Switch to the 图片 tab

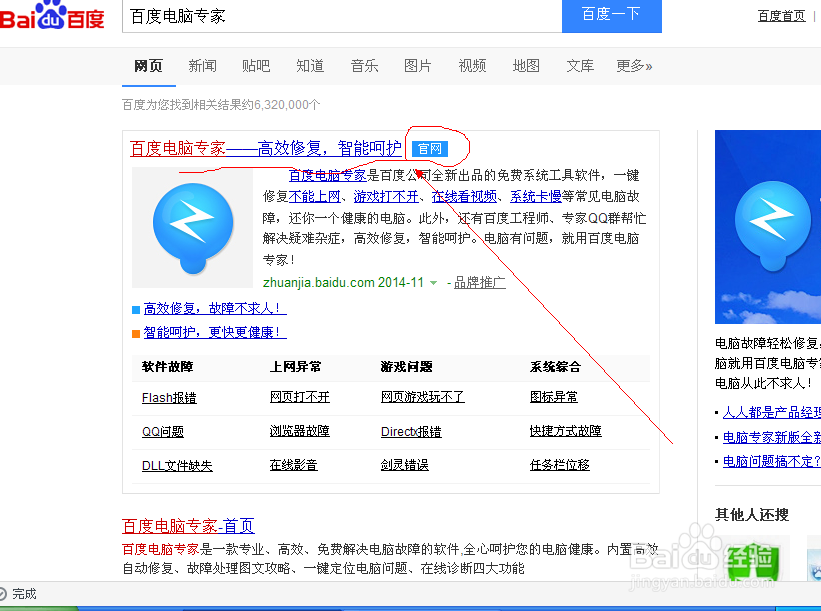pyautogui.click(x=418, y=66)
